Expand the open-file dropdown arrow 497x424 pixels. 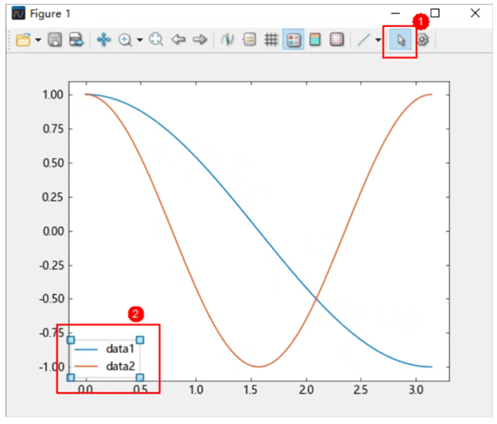[x=38, y=40]
